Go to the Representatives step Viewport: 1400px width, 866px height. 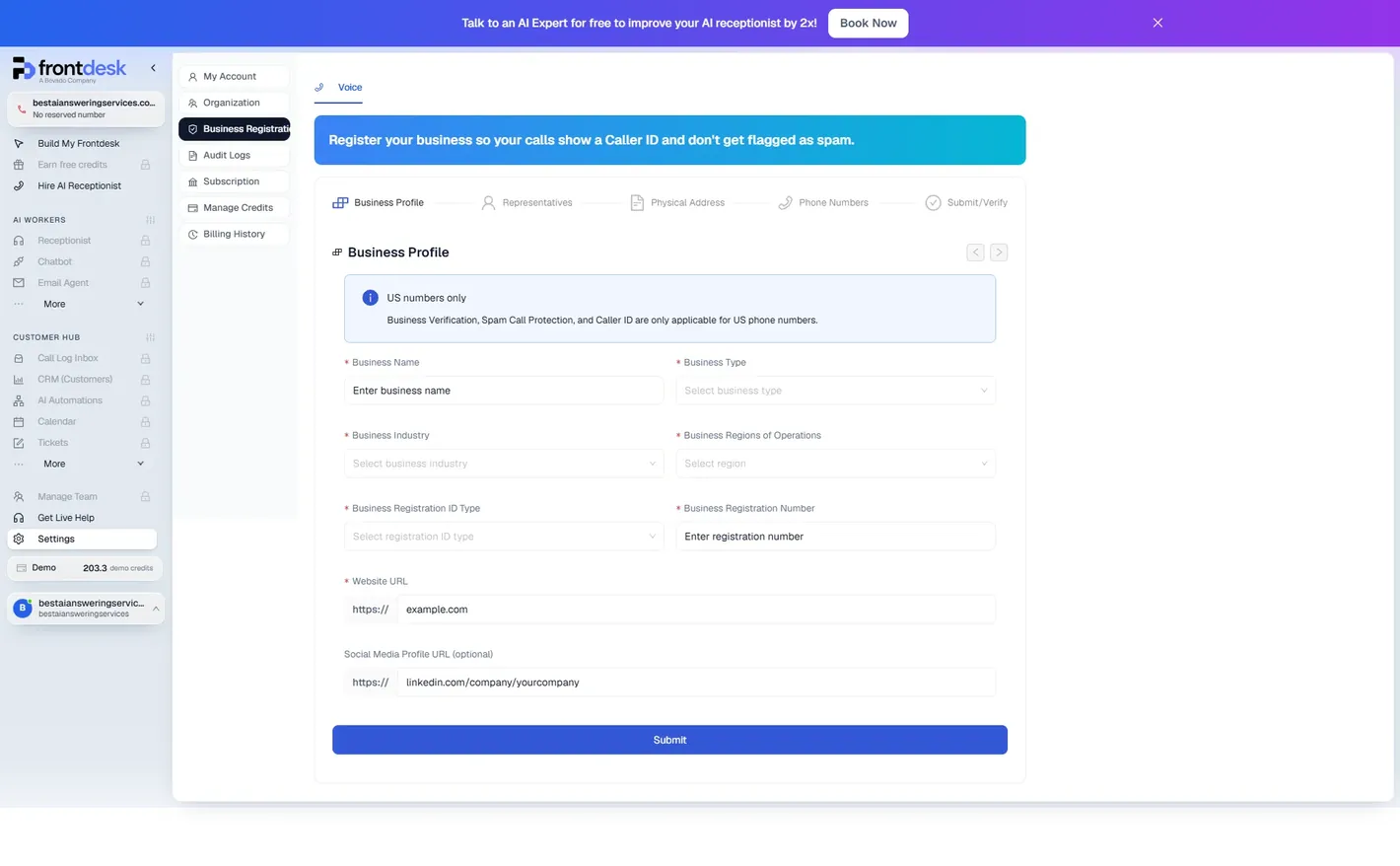coord(526,203)
